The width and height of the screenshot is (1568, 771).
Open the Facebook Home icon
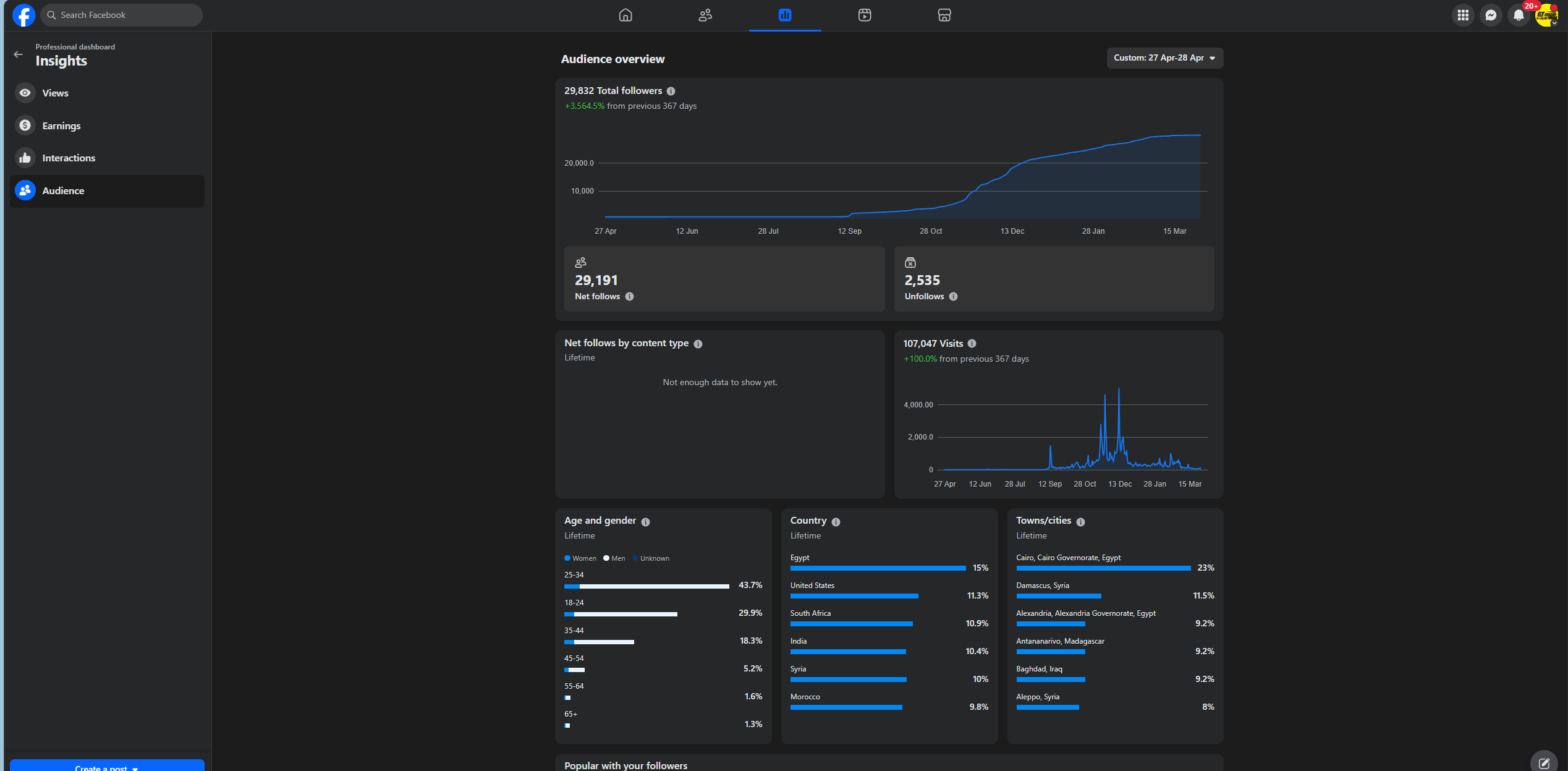(625, 15)
